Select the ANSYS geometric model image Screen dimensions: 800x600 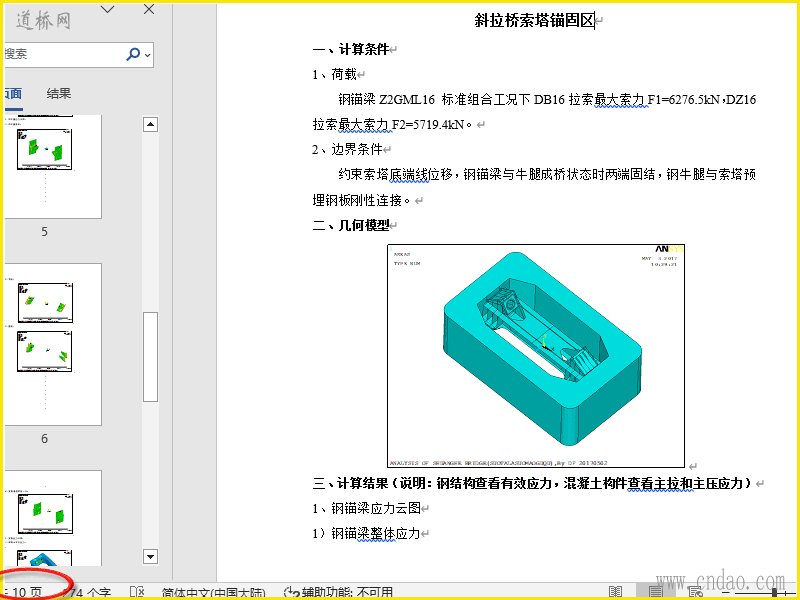point(536,356)
